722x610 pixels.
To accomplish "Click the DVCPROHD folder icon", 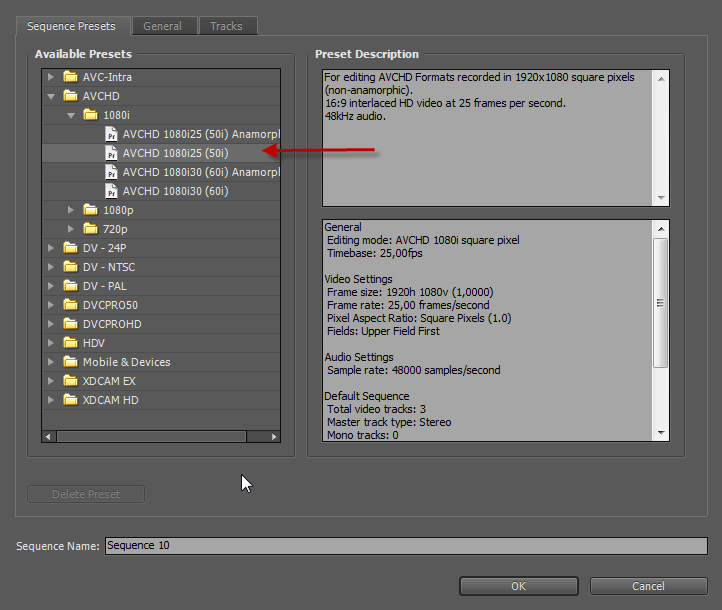I will 70,324.
